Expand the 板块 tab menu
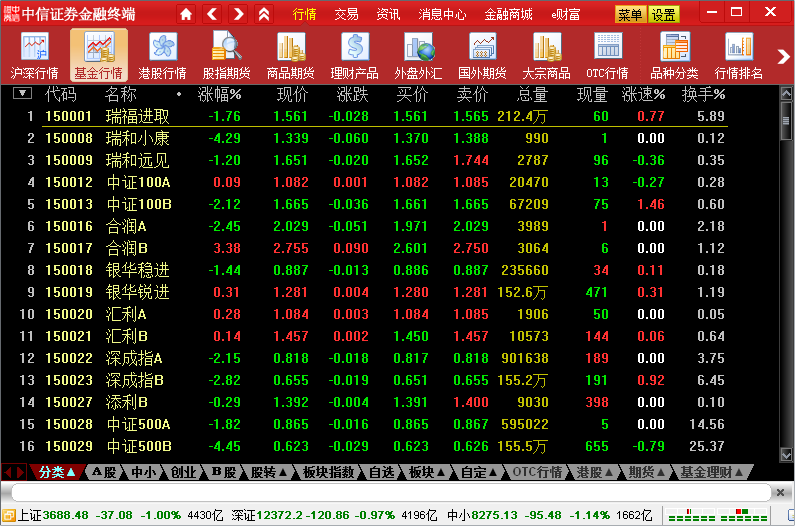 [441, 473]
